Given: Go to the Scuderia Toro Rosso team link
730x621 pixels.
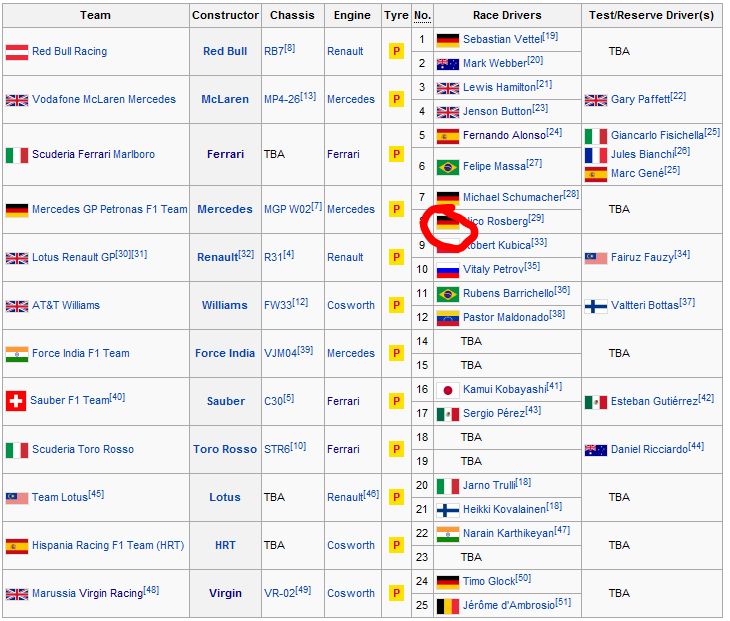Looking at the screenshot, I should tap(82, 449).
